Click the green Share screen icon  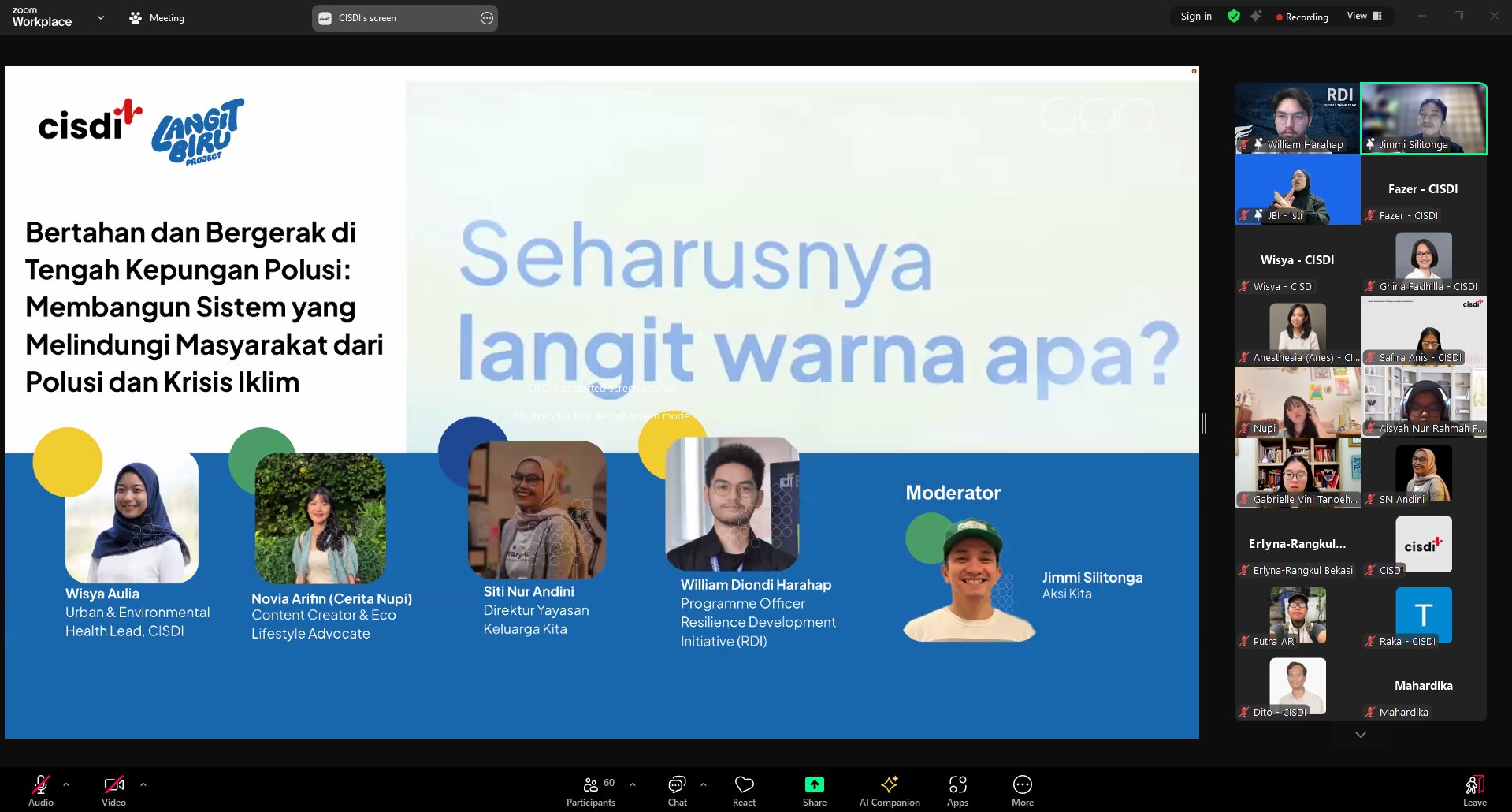click(x=814, y=784)
